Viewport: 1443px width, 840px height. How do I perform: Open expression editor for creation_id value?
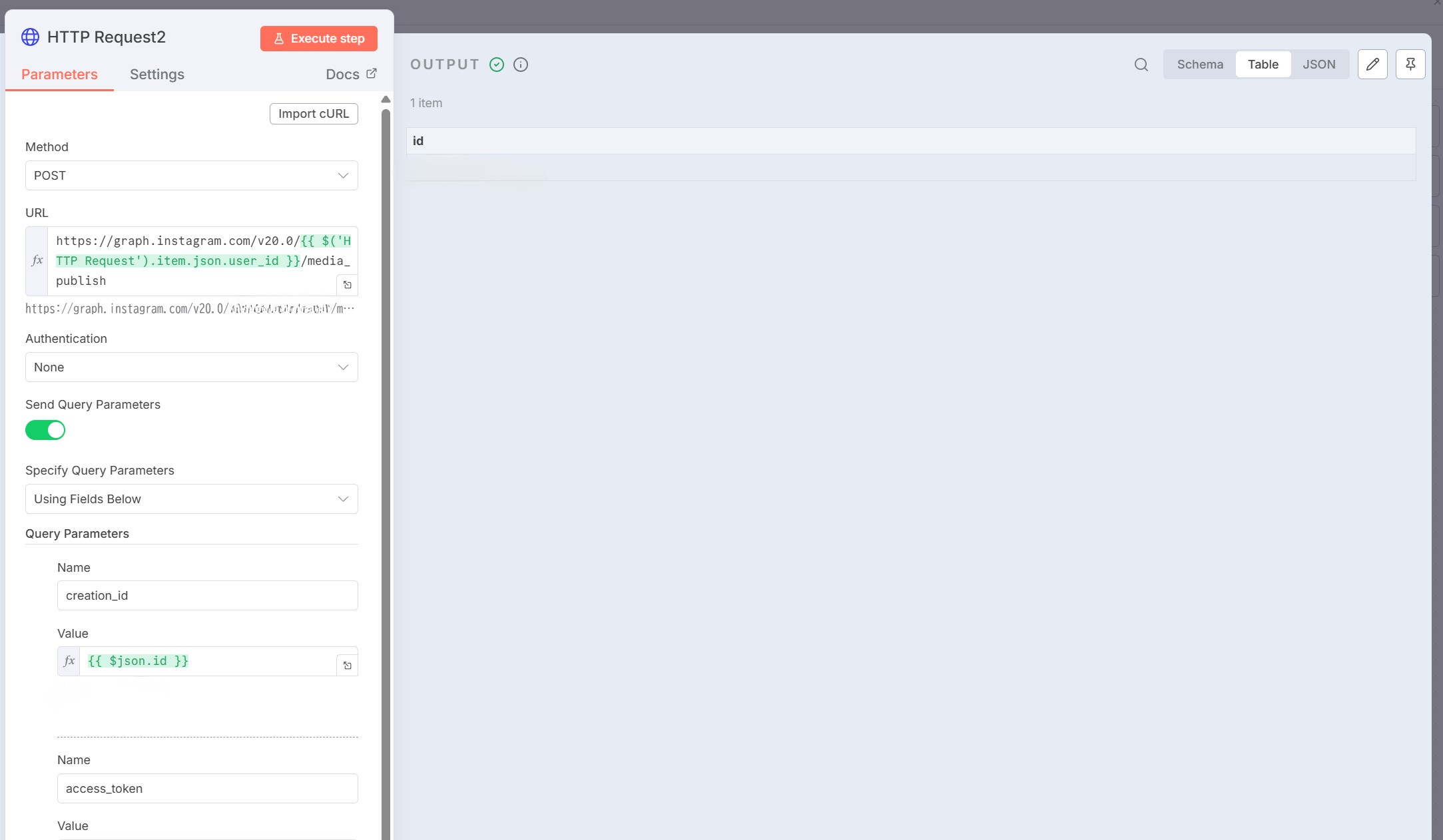click(x=347, y=665)
